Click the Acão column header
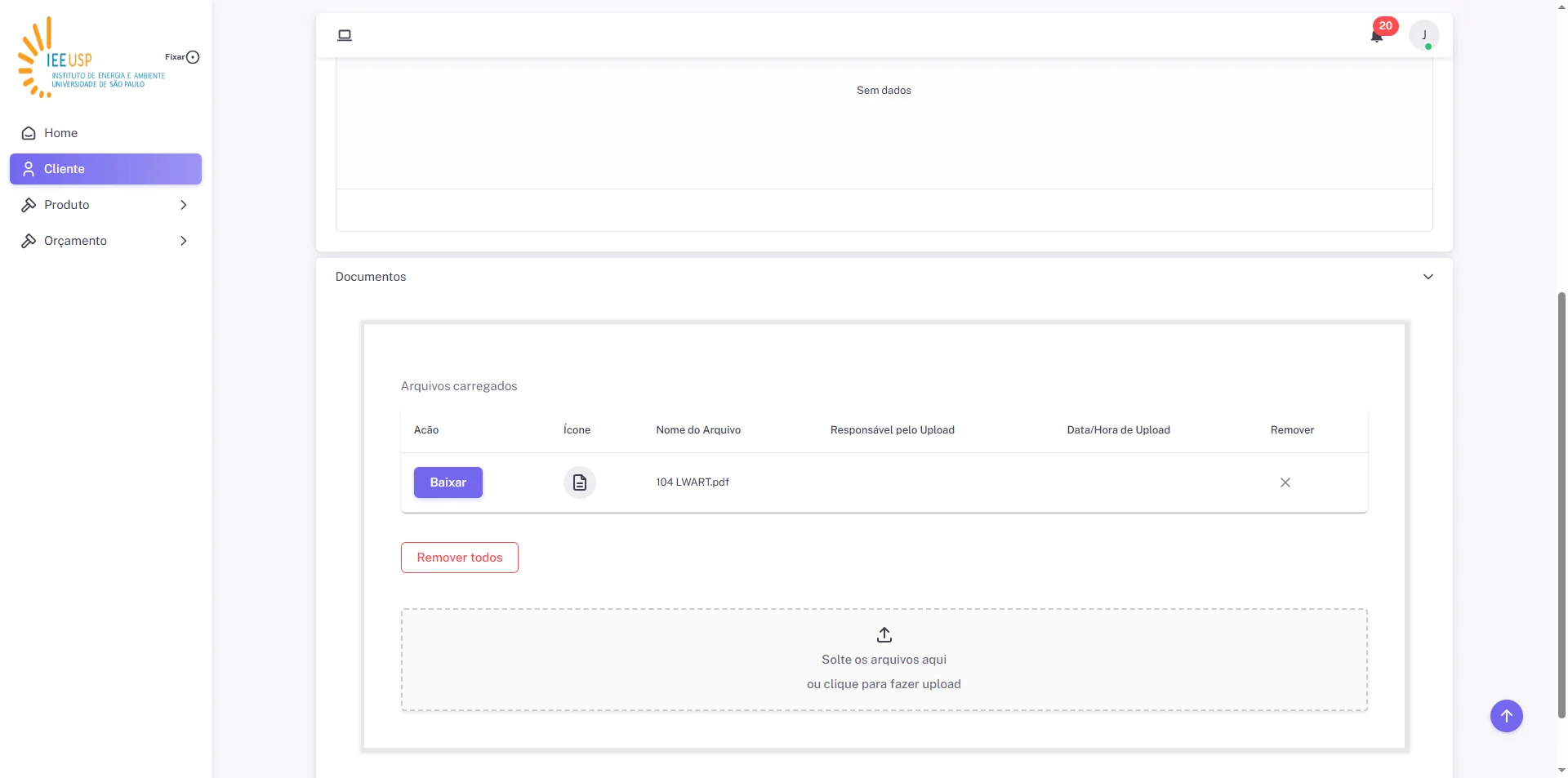1568x778 pixels. point(426,430)
